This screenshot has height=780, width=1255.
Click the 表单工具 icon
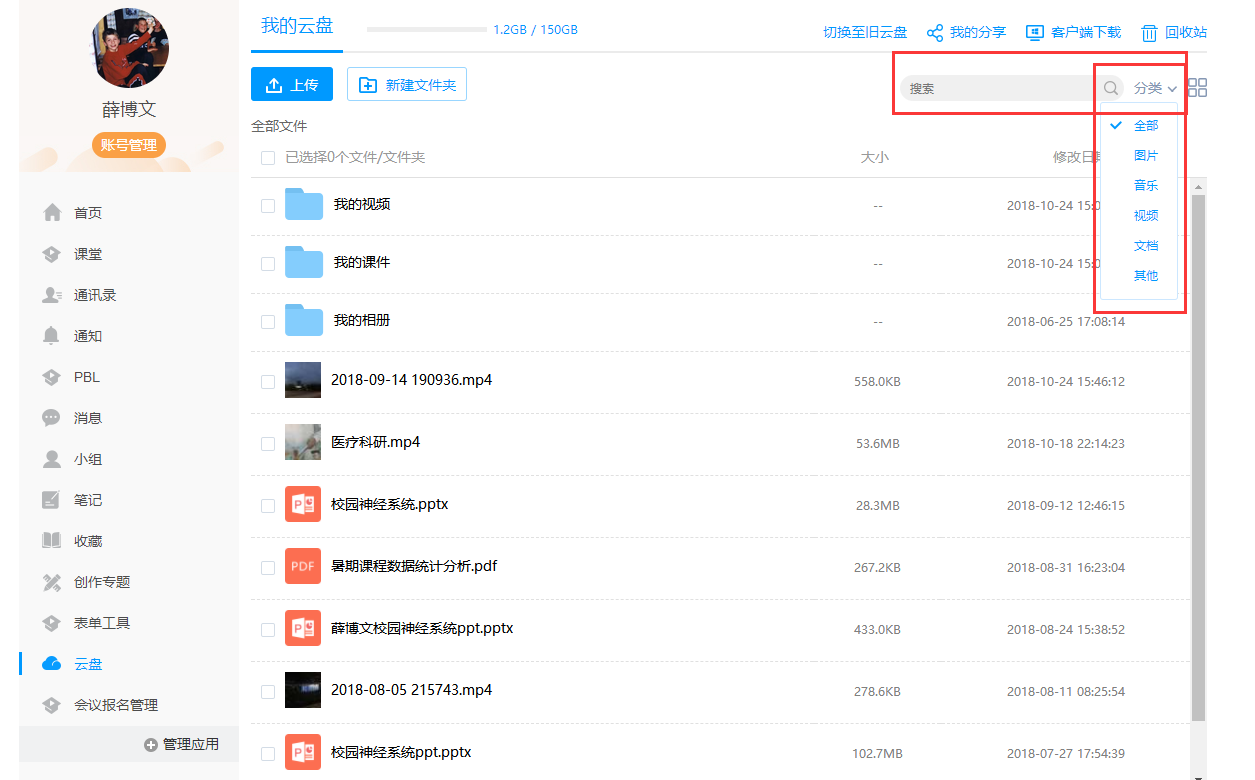click(x=52, y=623)
